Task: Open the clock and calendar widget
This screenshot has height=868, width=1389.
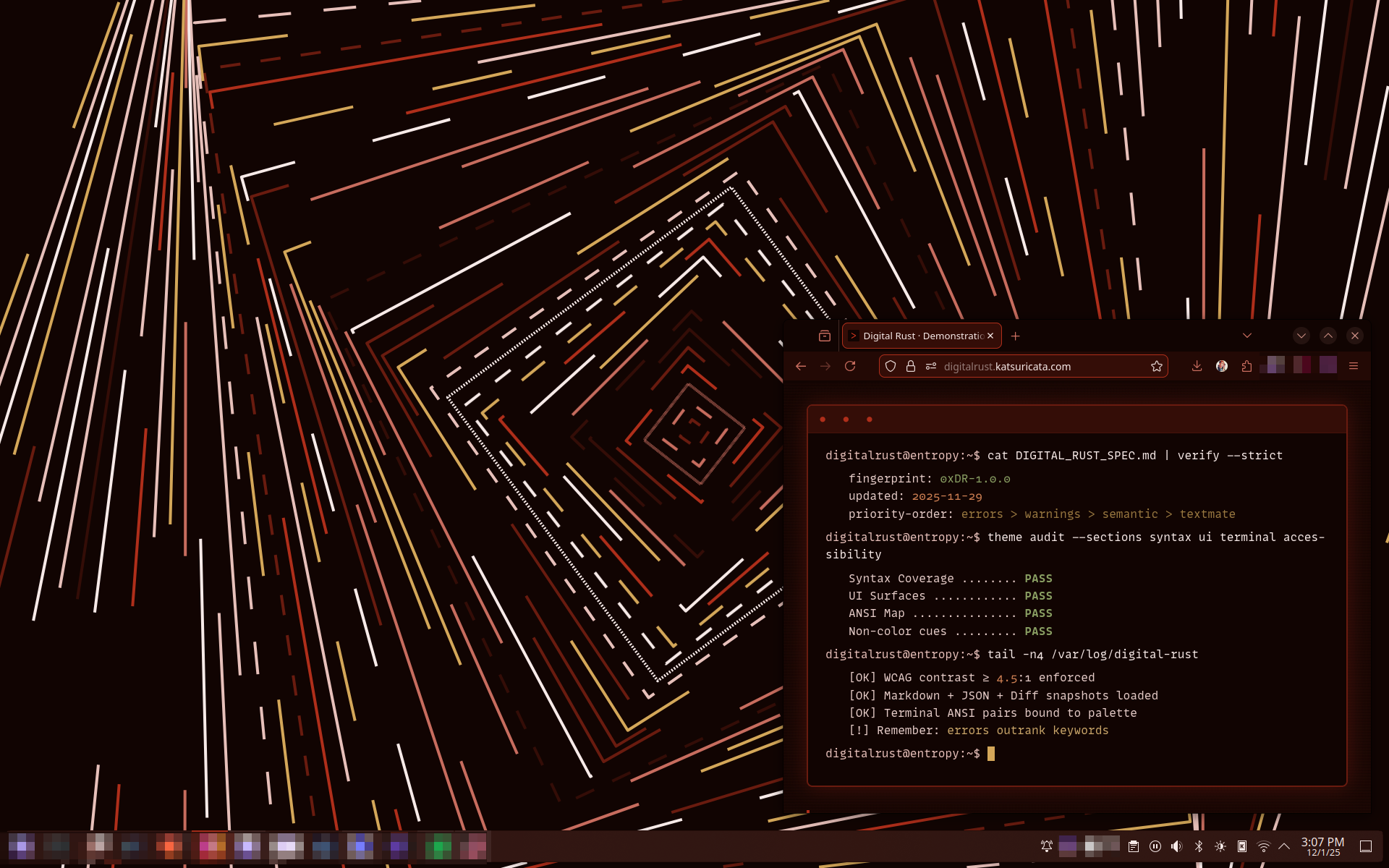Action: [1322, 846]
